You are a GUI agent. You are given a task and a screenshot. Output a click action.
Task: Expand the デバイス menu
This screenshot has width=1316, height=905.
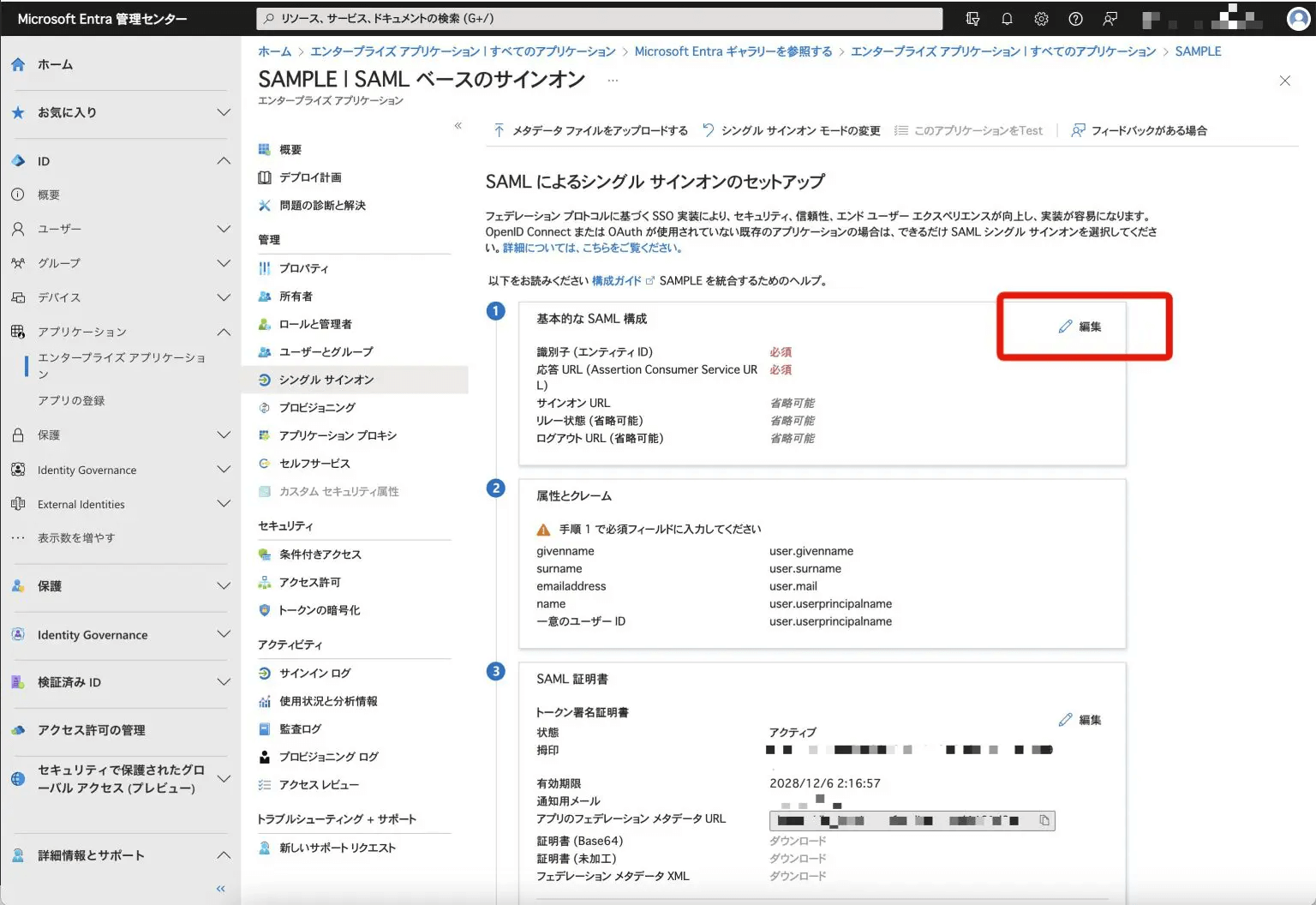coord(224,297)
